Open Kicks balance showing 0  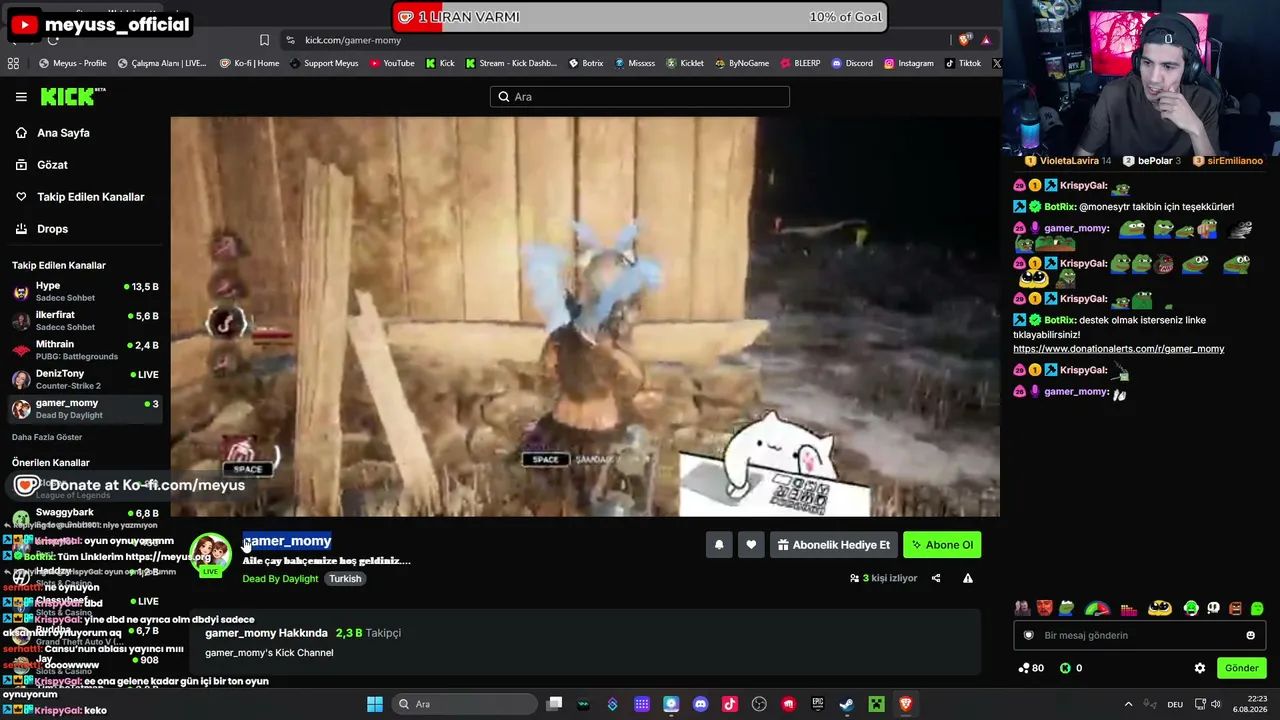click(x=1071, y=668)
